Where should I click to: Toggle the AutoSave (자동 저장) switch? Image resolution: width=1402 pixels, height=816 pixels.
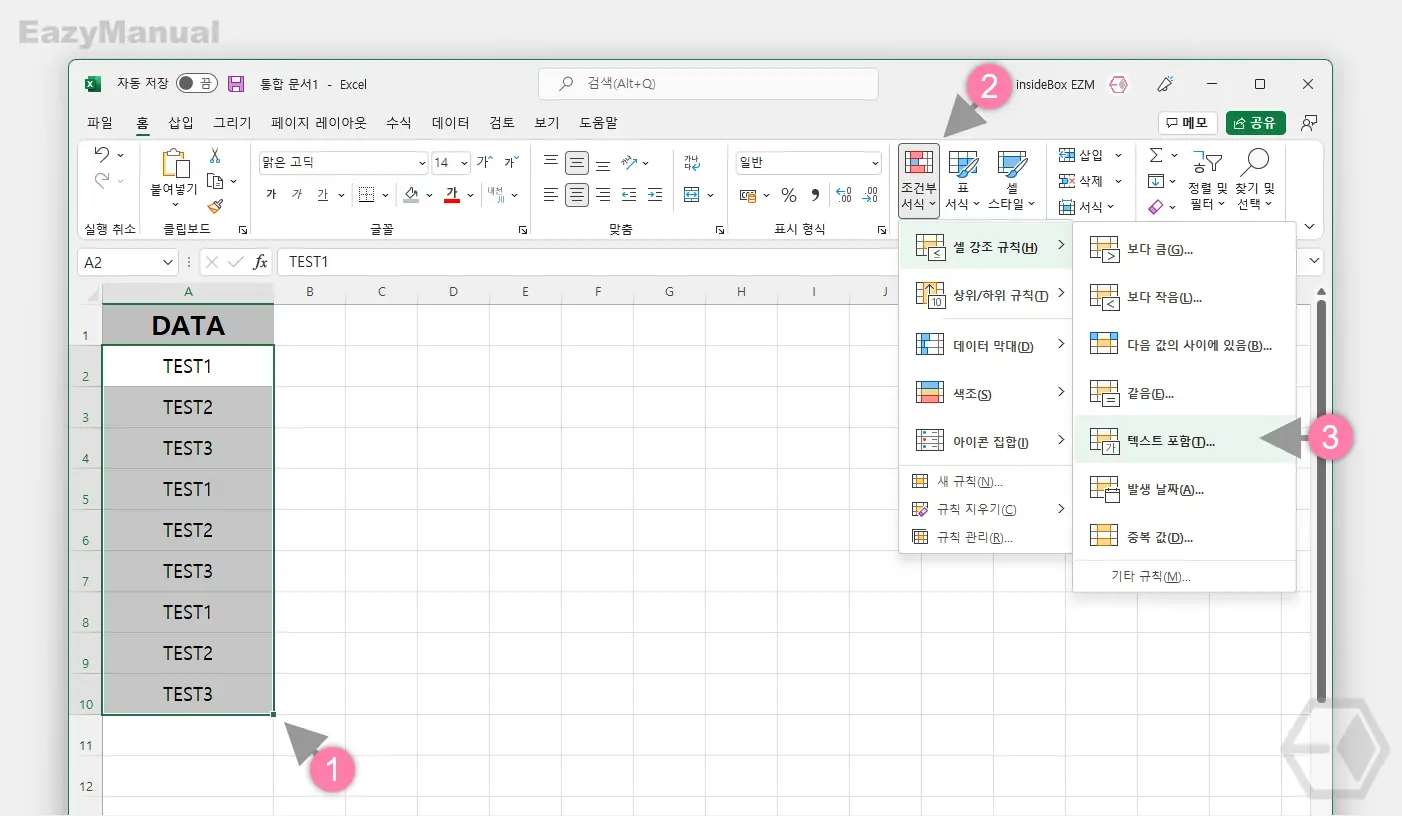pos(196,84)
